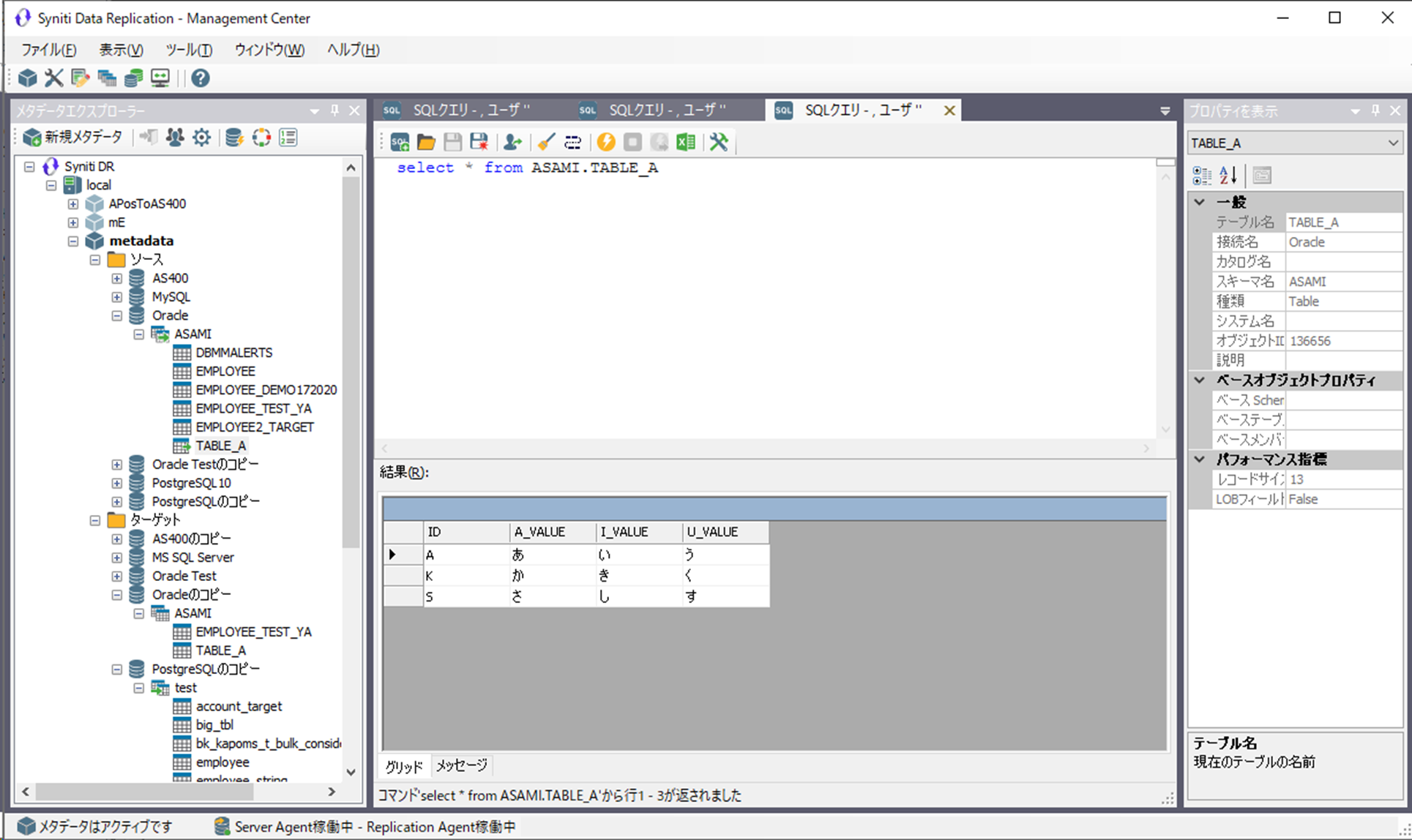Collapse the ソース folder node
The width and height of the screenshot is (1412, 840).
click(95, 260)
